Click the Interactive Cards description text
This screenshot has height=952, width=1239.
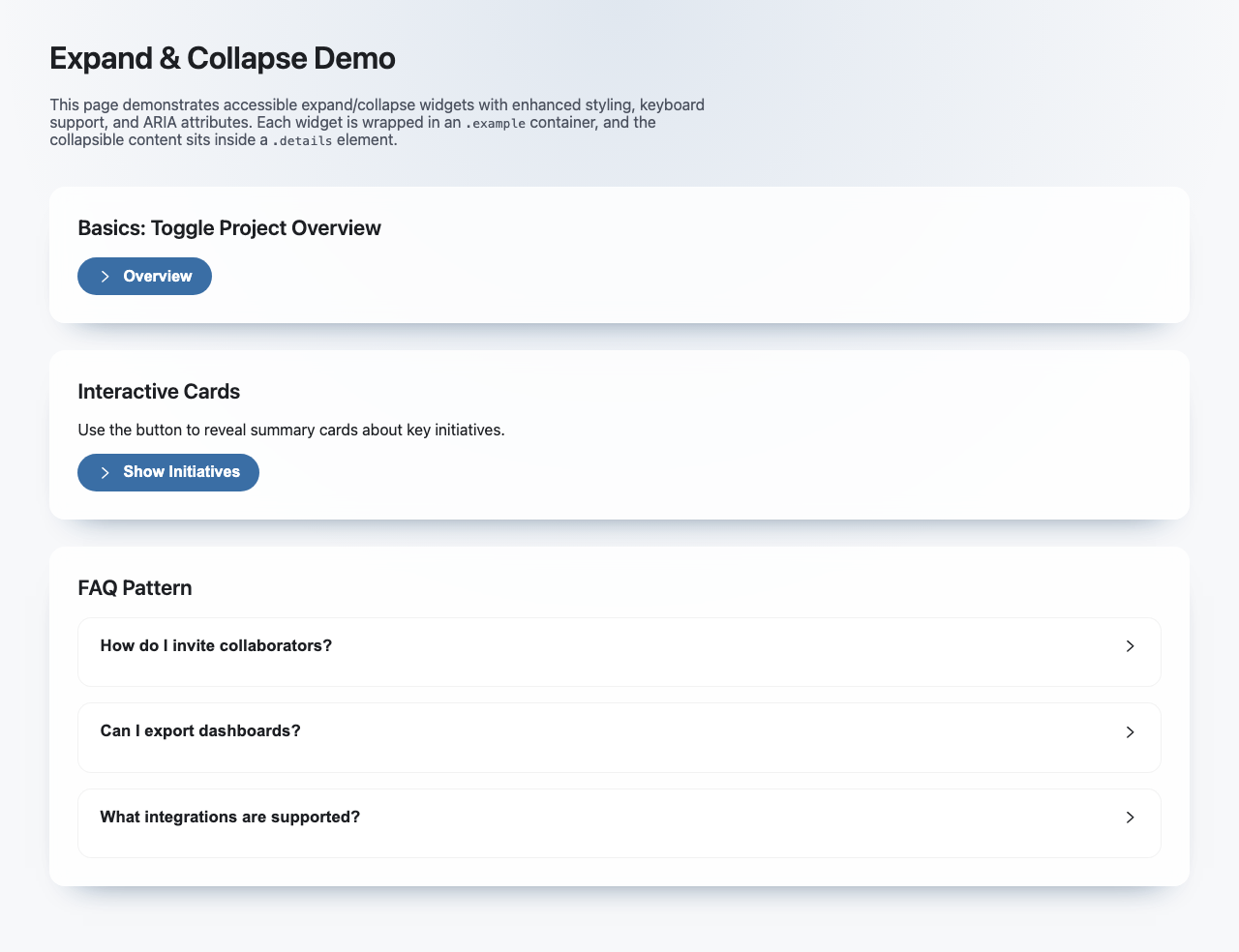tap(290, 430)
